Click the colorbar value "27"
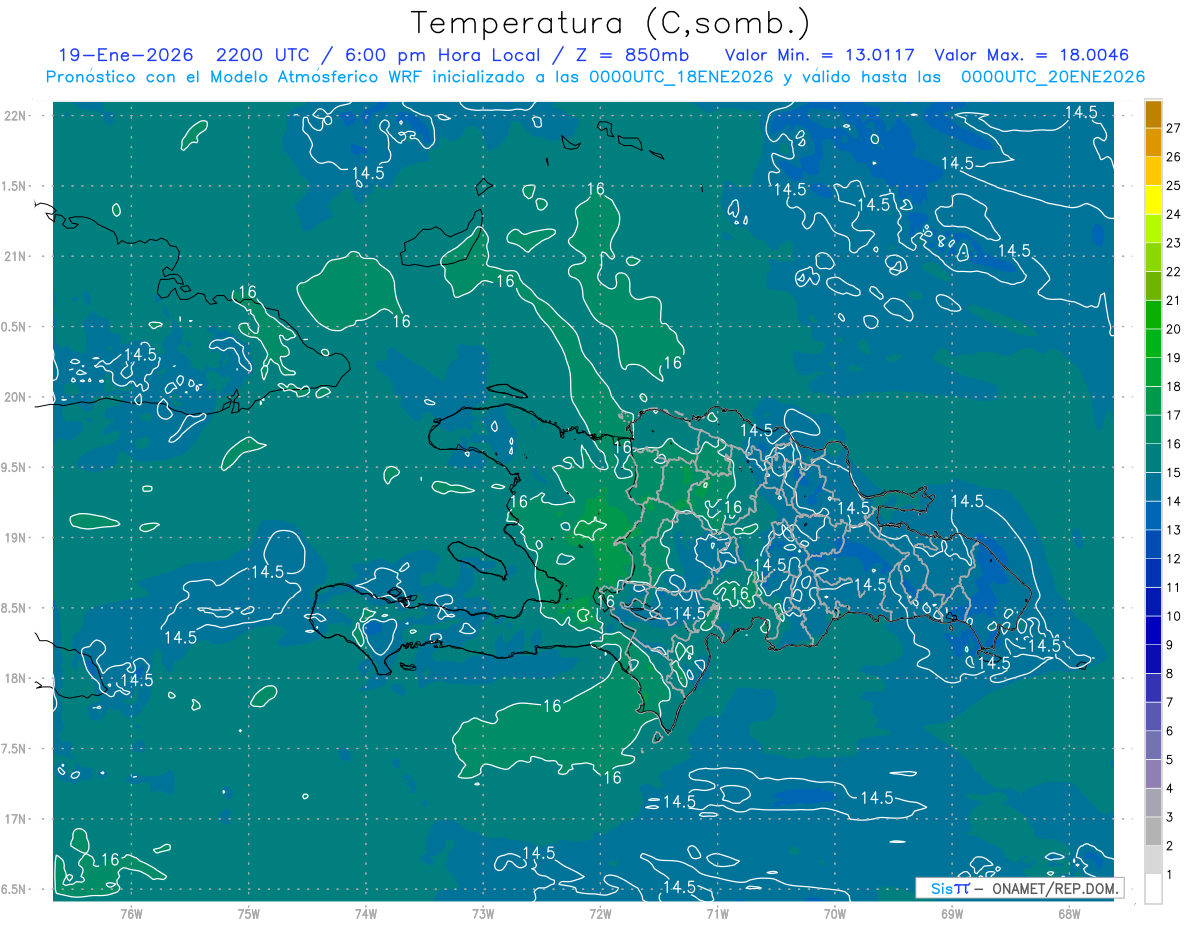This screenshot has height=927, width=1200. click(1173, 128)
